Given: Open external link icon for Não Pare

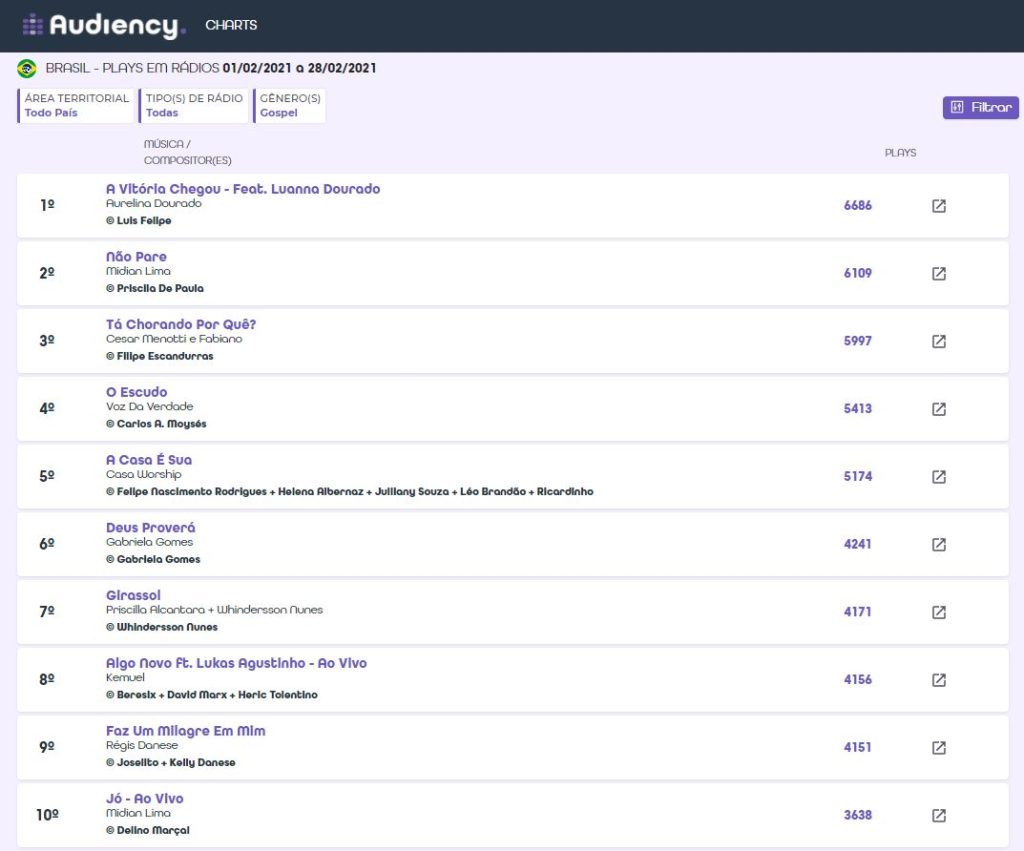Looking at the screenshot, I should [938, 273].
